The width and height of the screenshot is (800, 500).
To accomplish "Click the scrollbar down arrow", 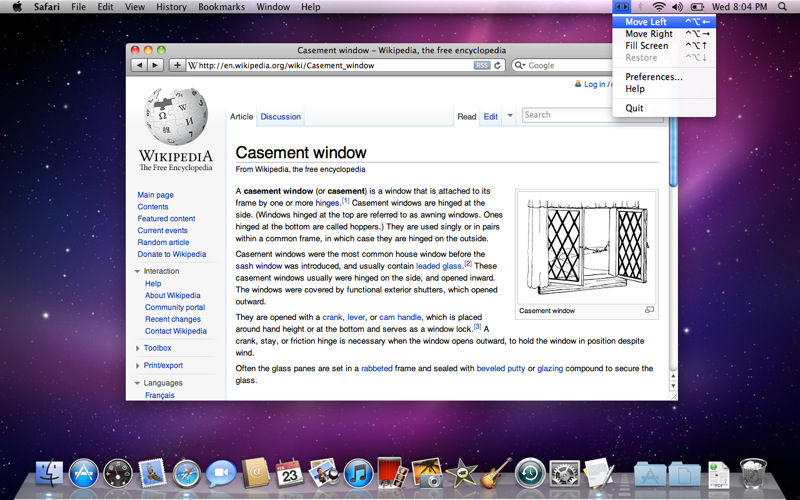I will (673, 387).
